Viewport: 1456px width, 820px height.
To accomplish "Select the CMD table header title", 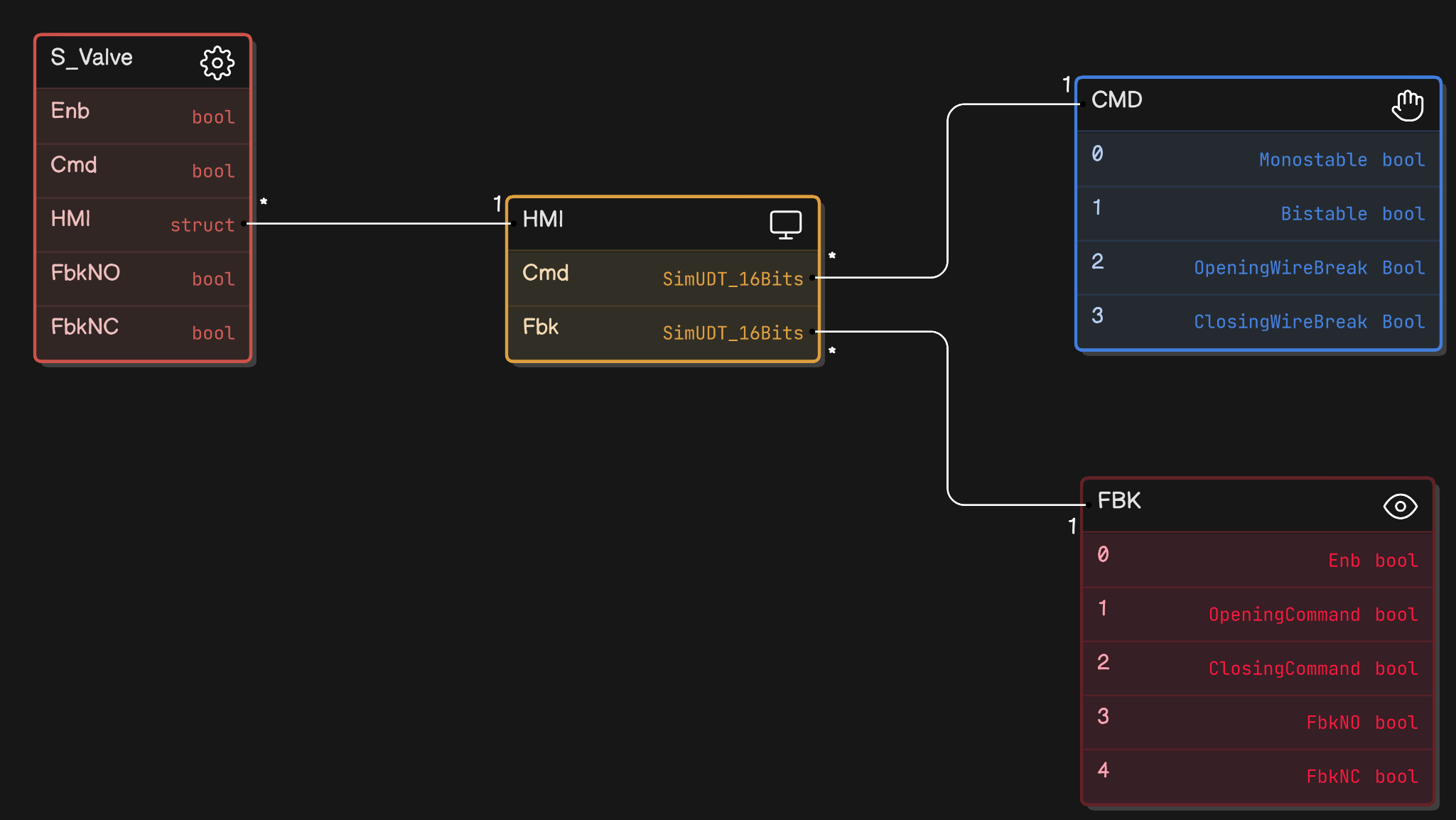I will 1116,100.
